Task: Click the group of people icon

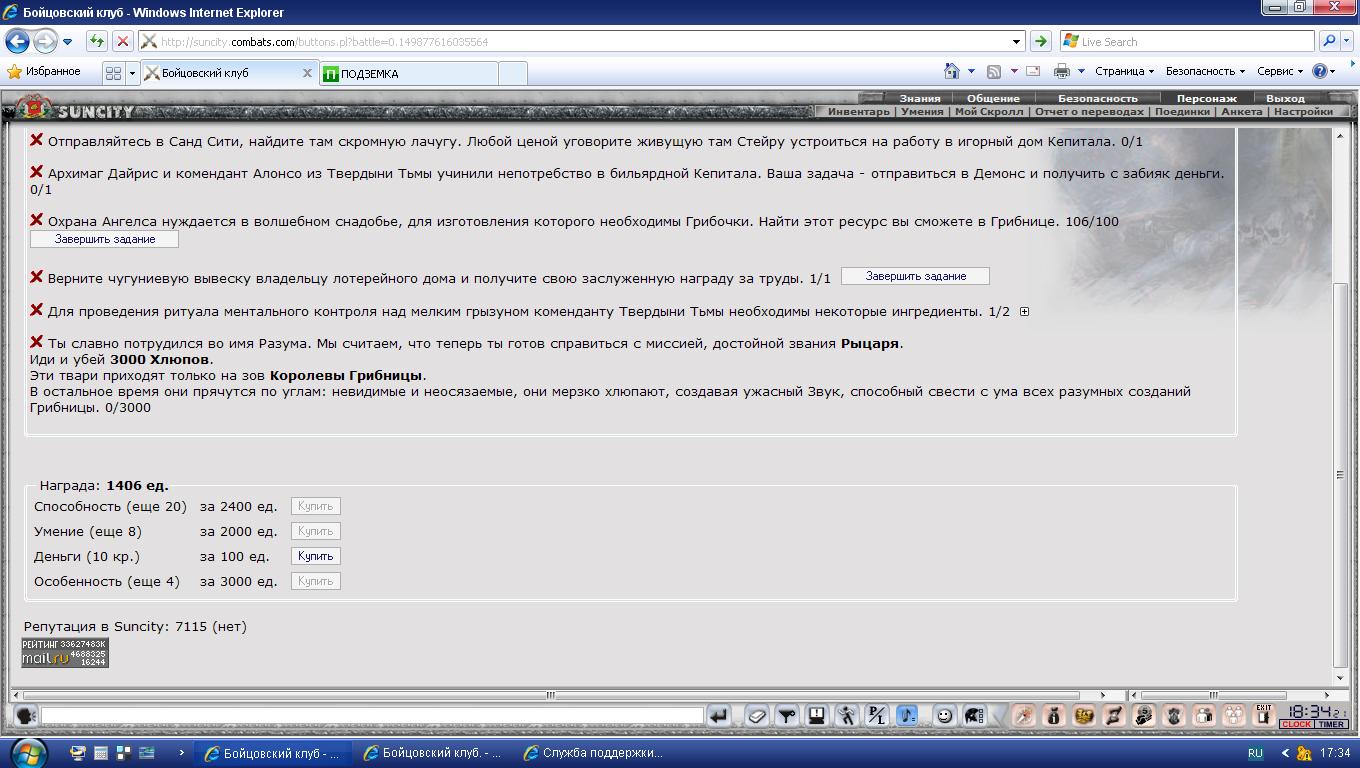Action: pyautogui.click(x=1234, y=715)
